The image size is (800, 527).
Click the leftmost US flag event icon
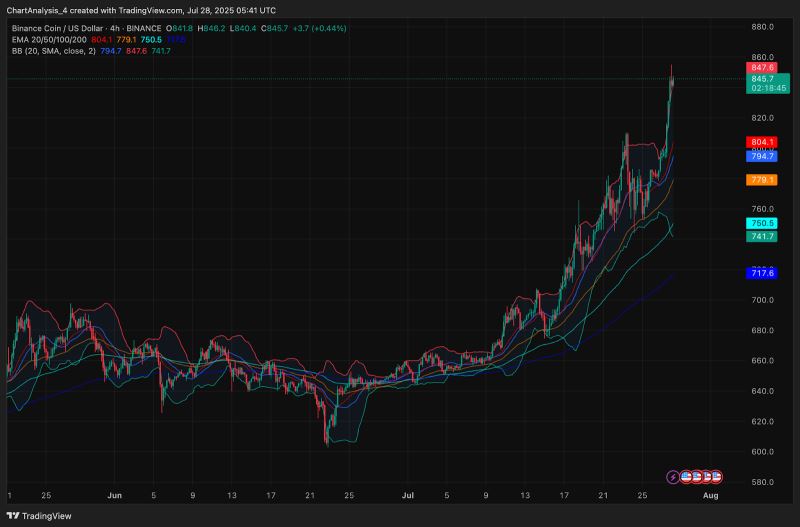click(684, 477)
